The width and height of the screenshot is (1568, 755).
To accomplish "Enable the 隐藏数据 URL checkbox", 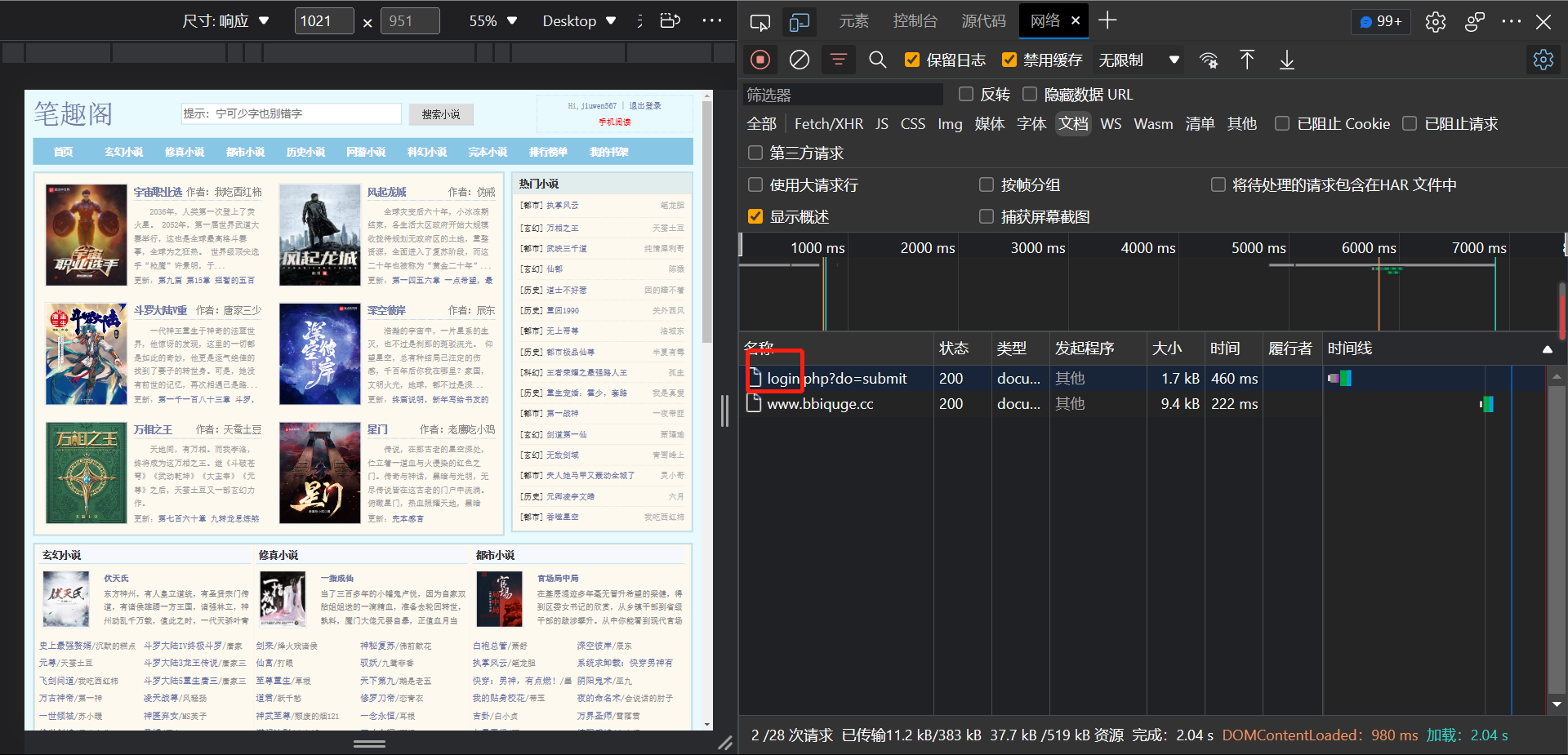I will (x=1030, y=94).
